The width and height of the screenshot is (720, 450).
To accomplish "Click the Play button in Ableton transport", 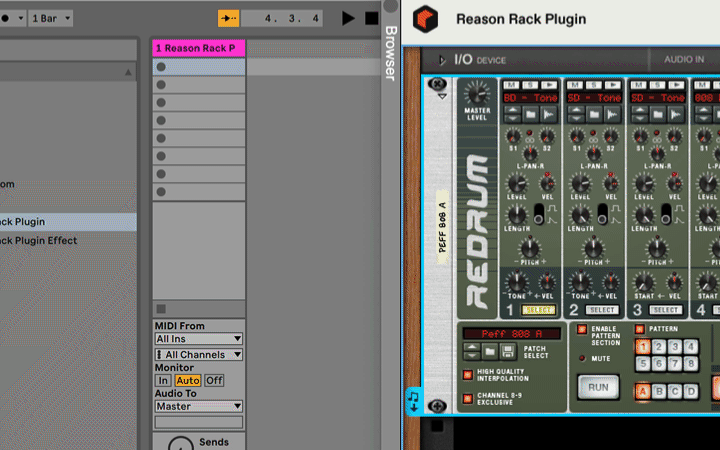I will click(x=349, y=18).
